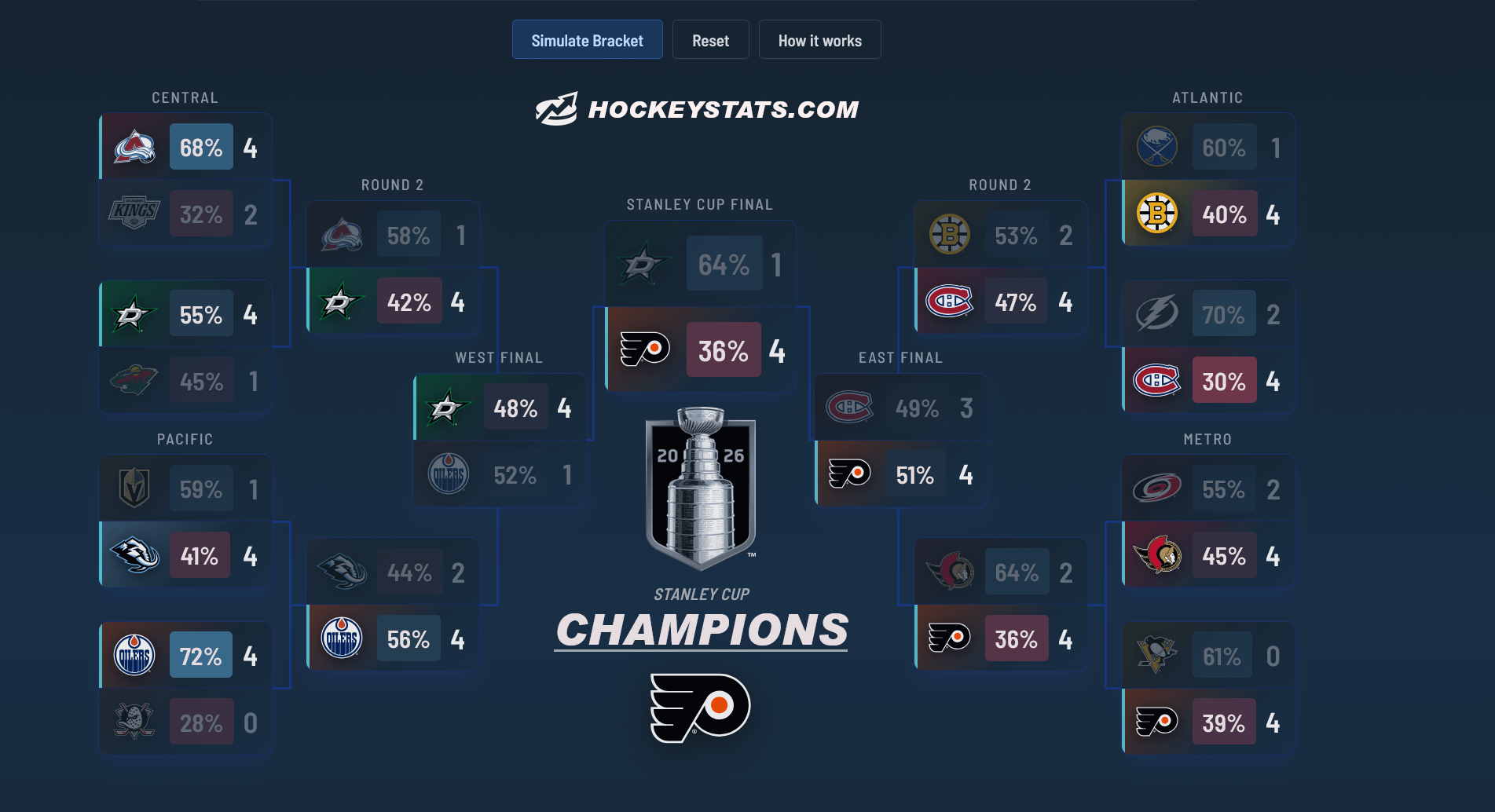Viewport: 1495px width, 812px height.
Task: Select the Tampa Bay Lightning logo
Action: point(1156,314)
